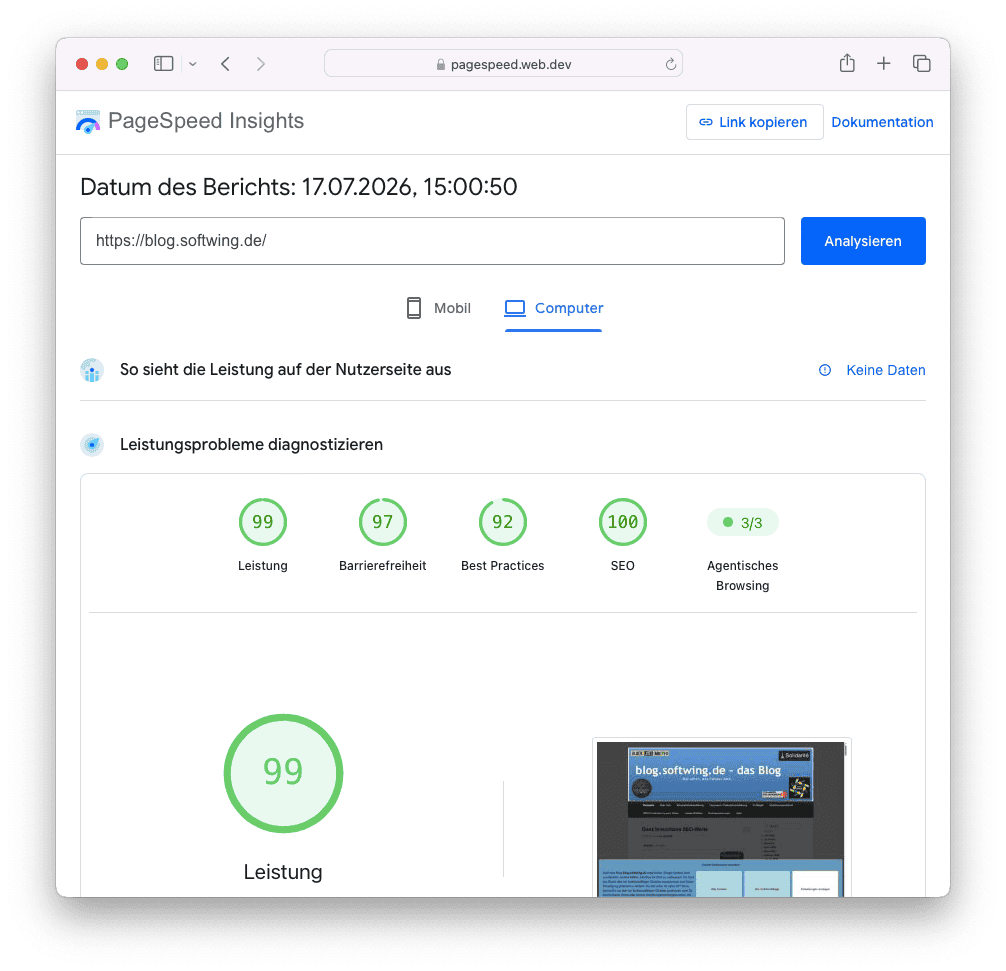
Task: Click the PageSpeed Insights title text
Action: 206,121
